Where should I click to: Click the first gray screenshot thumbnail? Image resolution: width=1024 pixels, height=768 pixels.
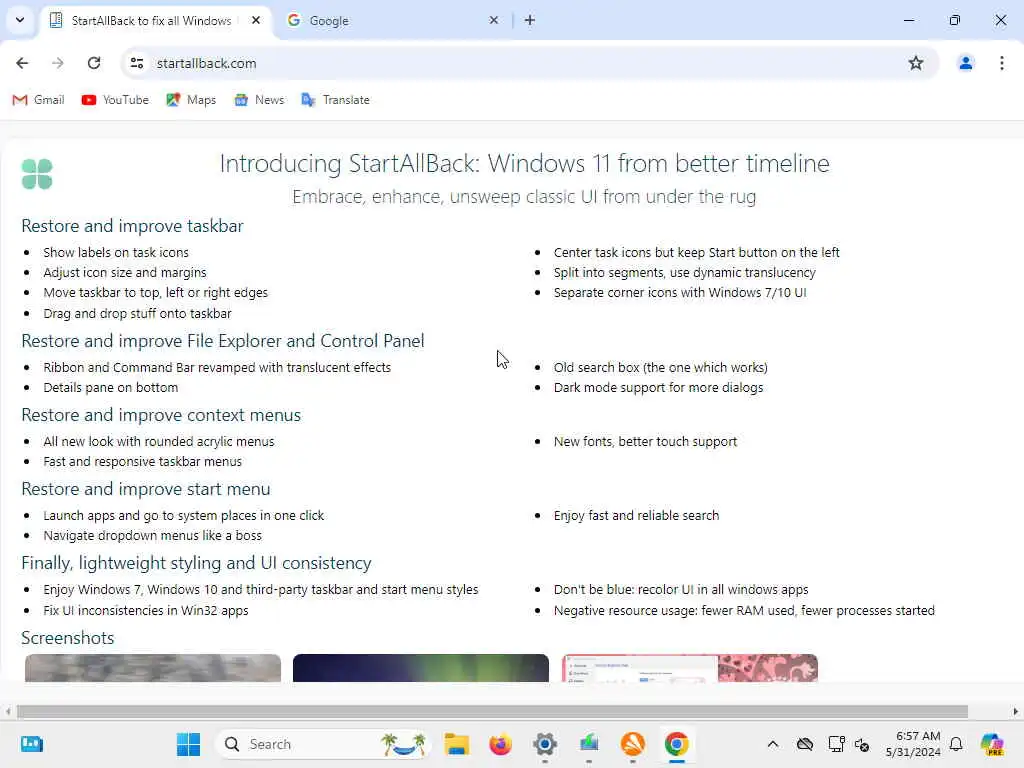(153, 668)
